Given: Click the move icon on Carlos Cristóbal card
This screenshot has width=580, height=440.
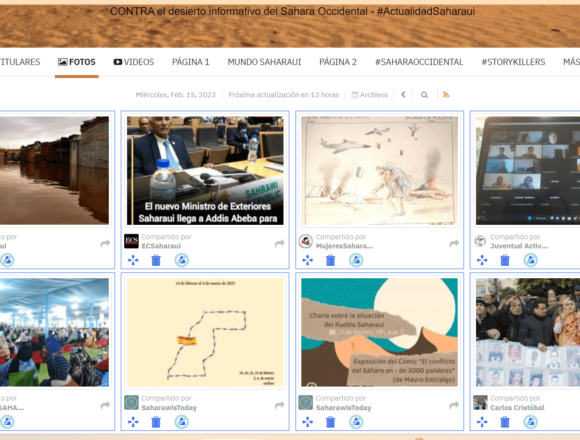Looking at the screenshot, I should 482,422.
